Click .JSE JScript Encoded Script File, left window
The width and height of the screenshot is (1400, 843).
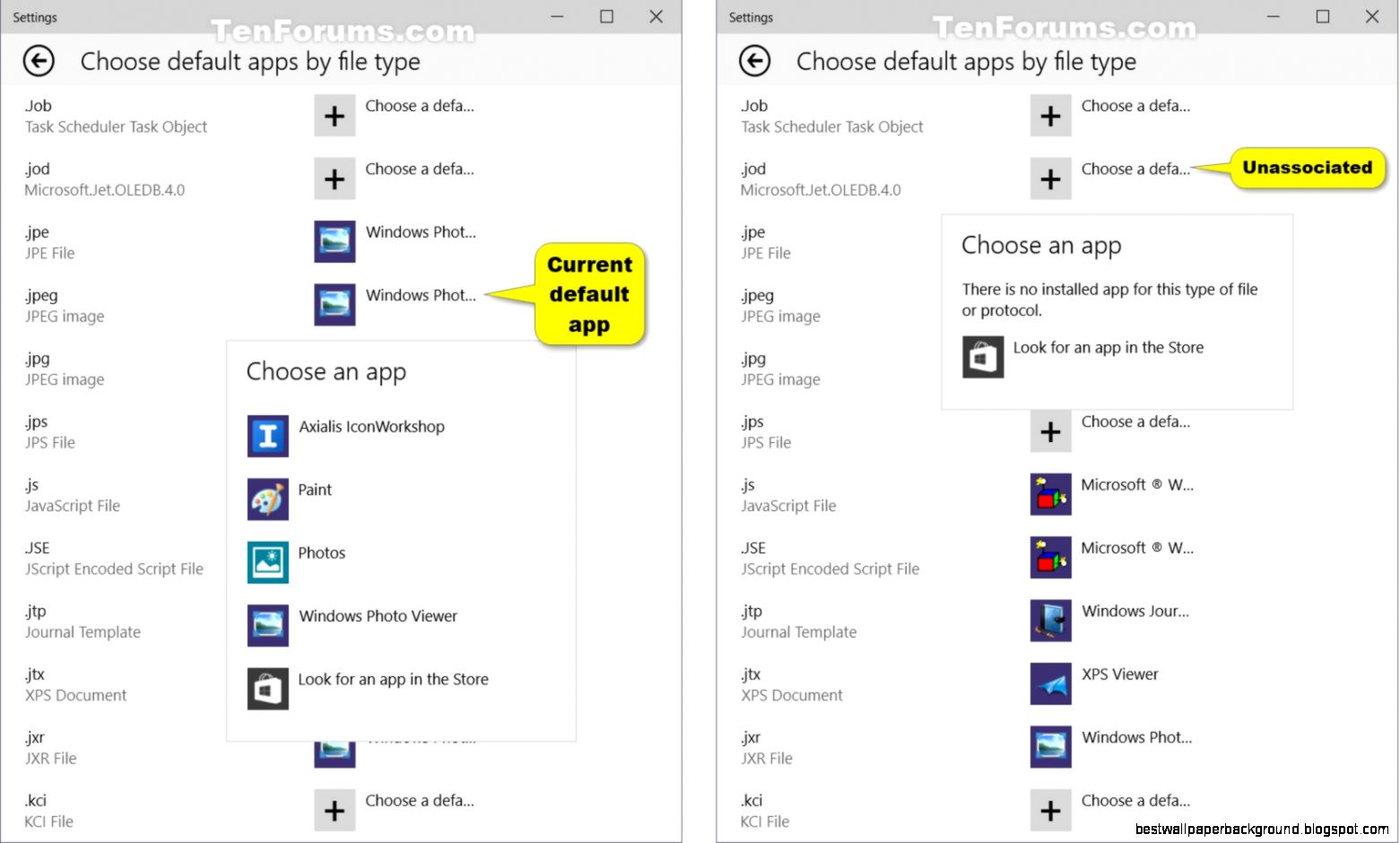point(114,558)
